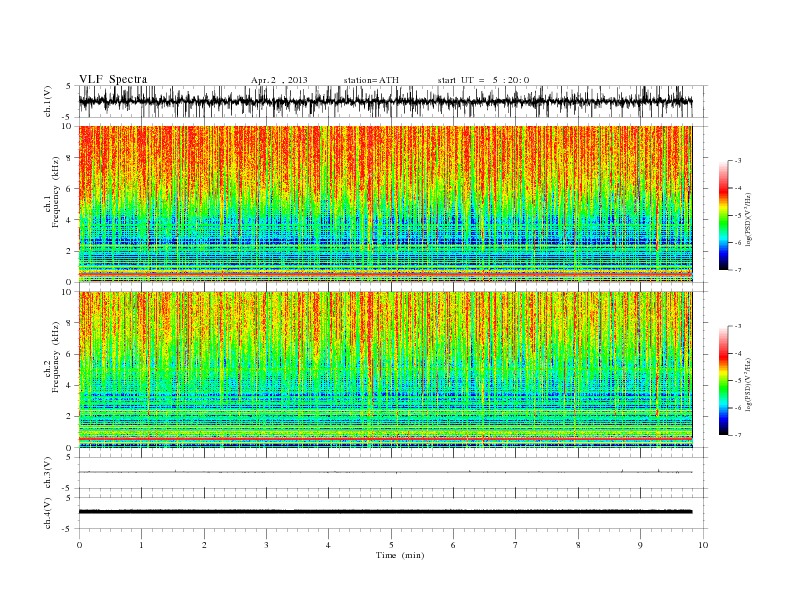This screenshot has height=612, width=792.
Task: Click the ch.1 PSD color scale bar
Action: (x=723, y=215)
